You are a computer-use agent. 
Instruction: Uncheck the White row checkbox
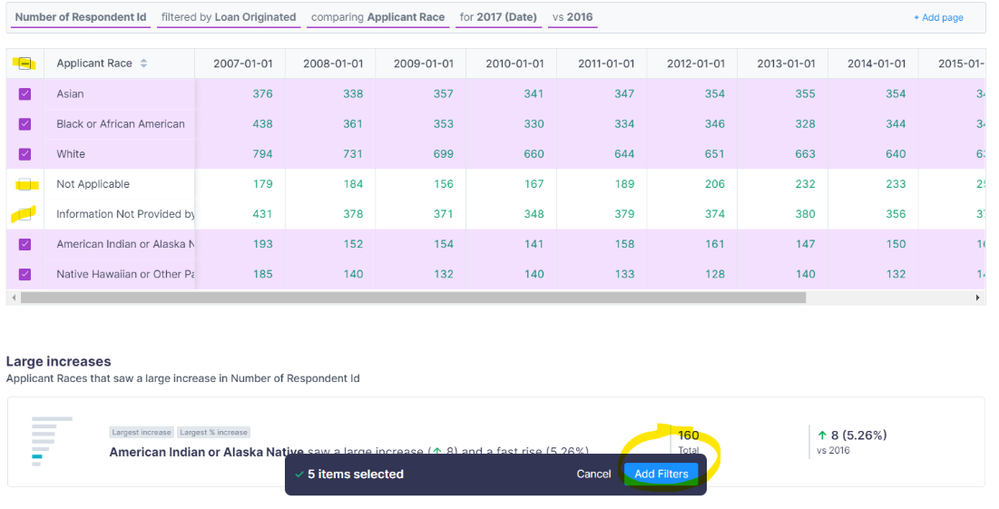[x=25, y=154]
